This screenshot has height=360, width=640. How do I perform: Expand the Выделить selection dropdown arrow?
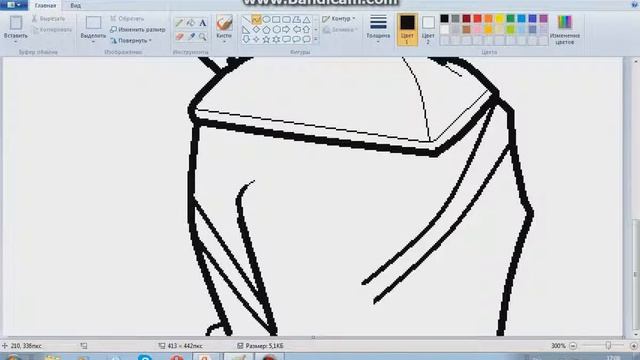pos(93,42)
